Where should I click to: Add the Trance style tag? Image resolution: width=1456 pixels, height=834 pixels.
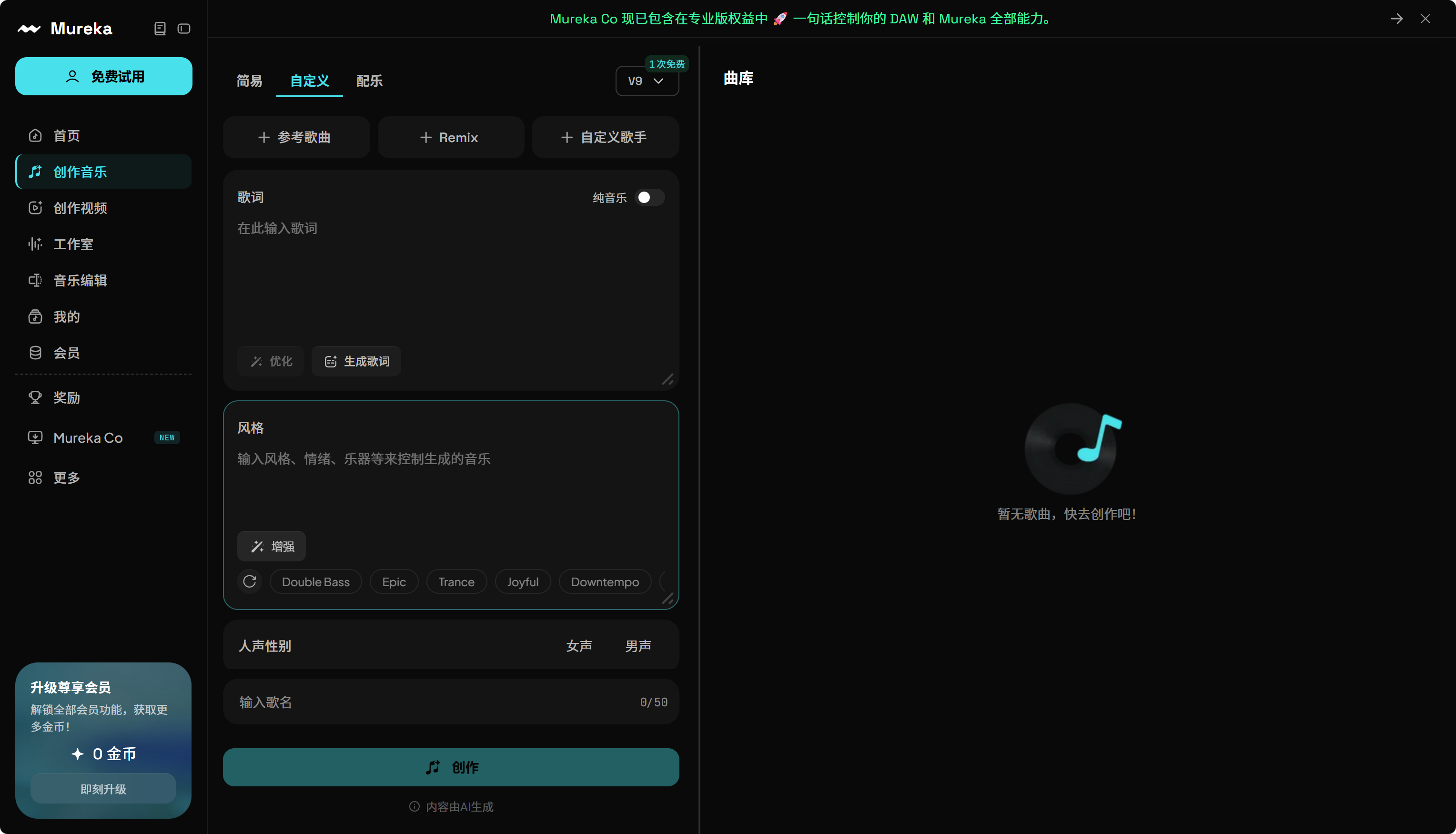tap(456, 582)
